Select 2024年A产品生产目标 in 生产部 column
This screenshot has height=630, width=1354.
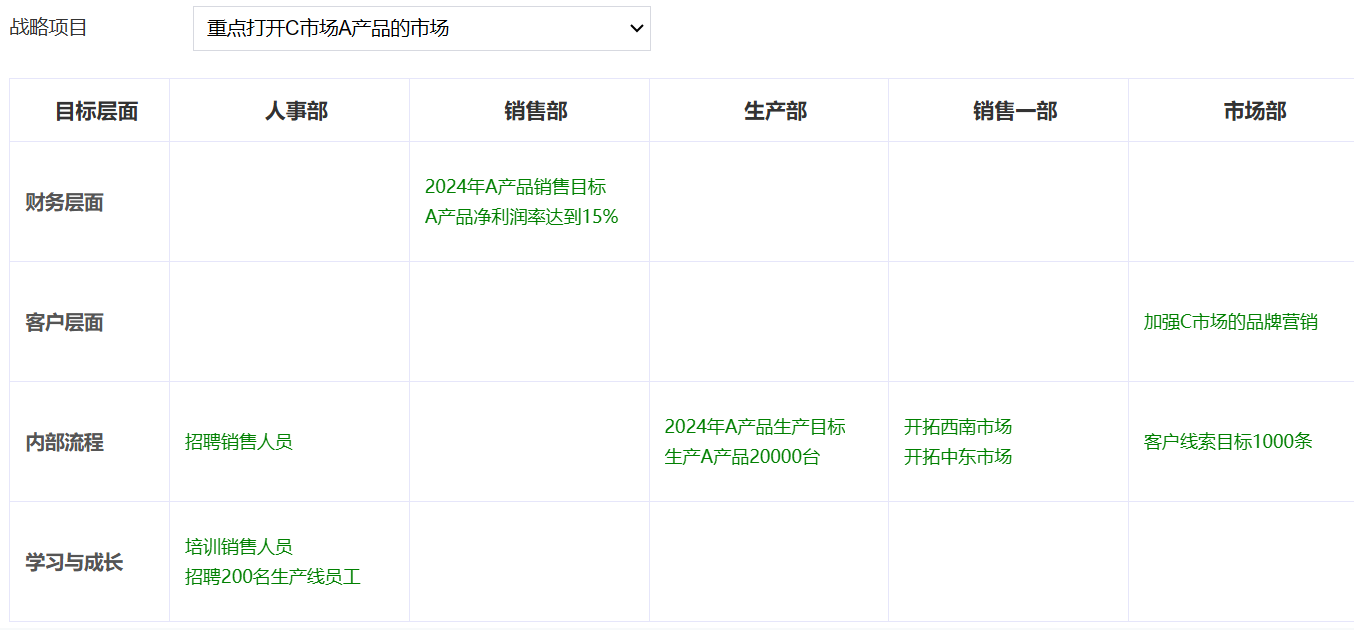pos(757,426)
